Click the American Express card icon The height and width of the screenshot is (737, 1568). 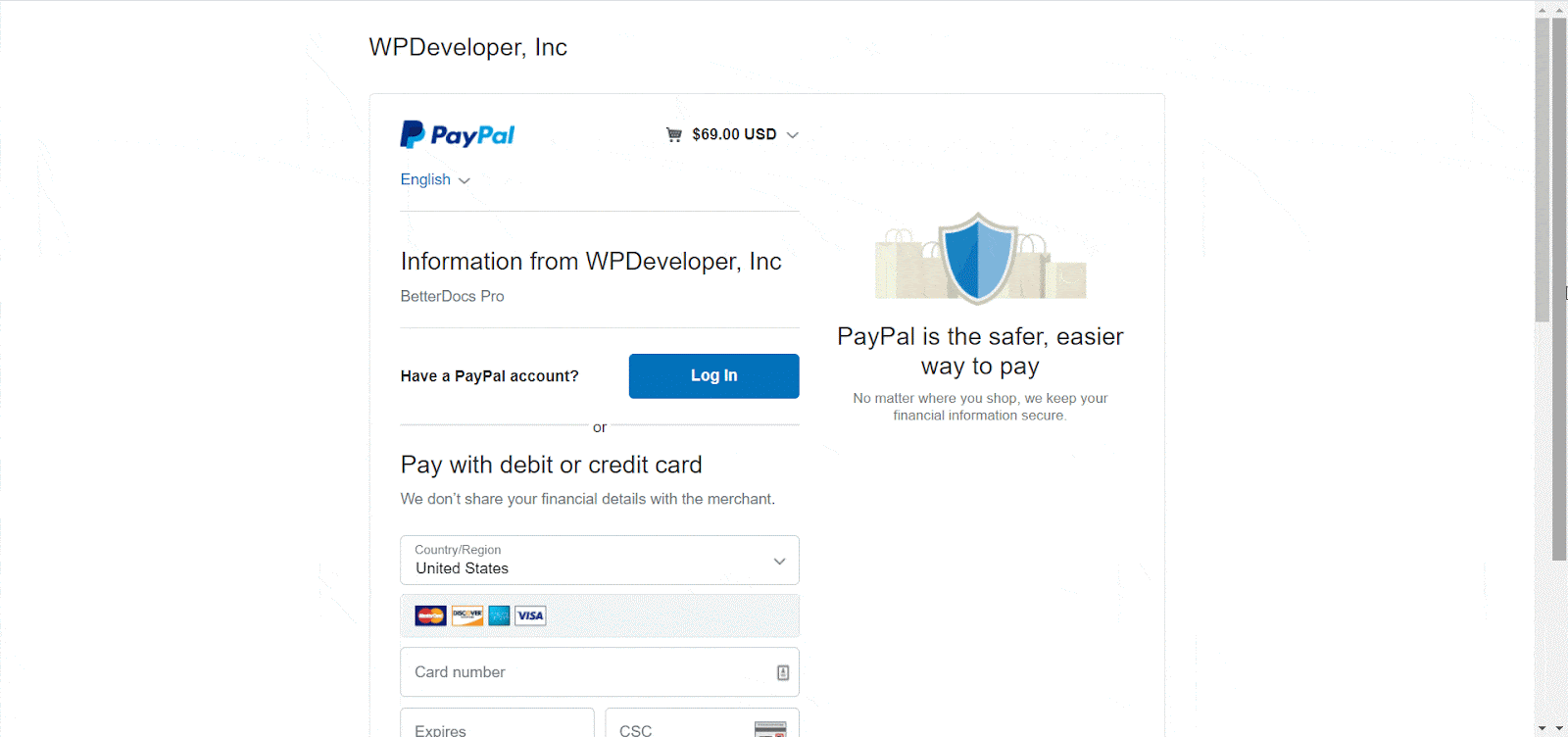click(x=499, y=615)
